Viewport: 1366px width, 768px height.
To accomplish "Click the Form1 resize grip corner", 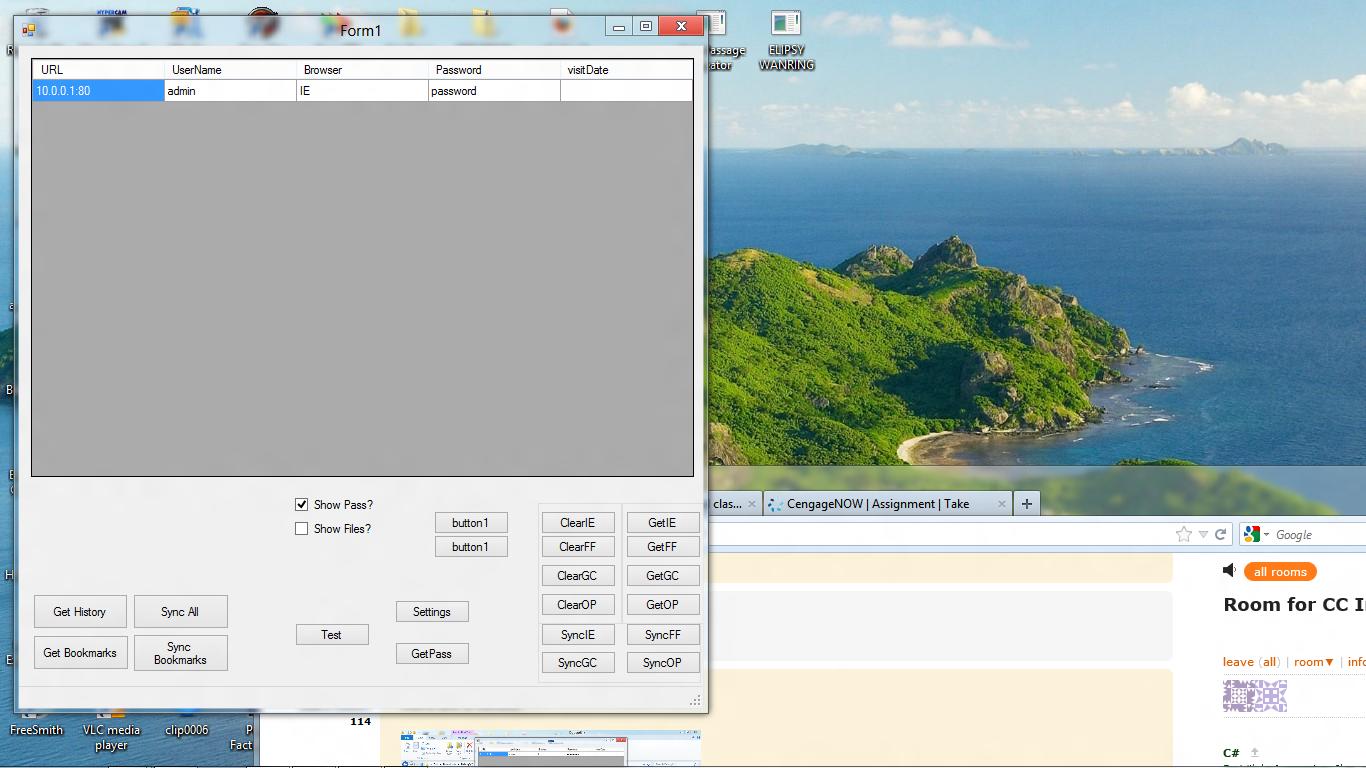I will click(695, 700).
